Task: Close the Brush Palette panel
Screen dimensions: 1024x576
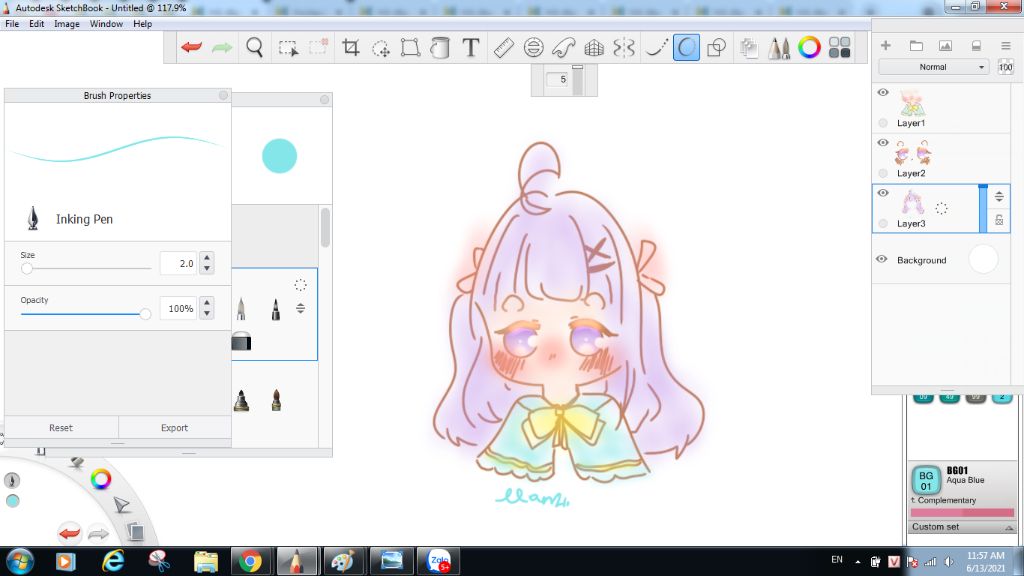Action: click(x=325, y=99)
